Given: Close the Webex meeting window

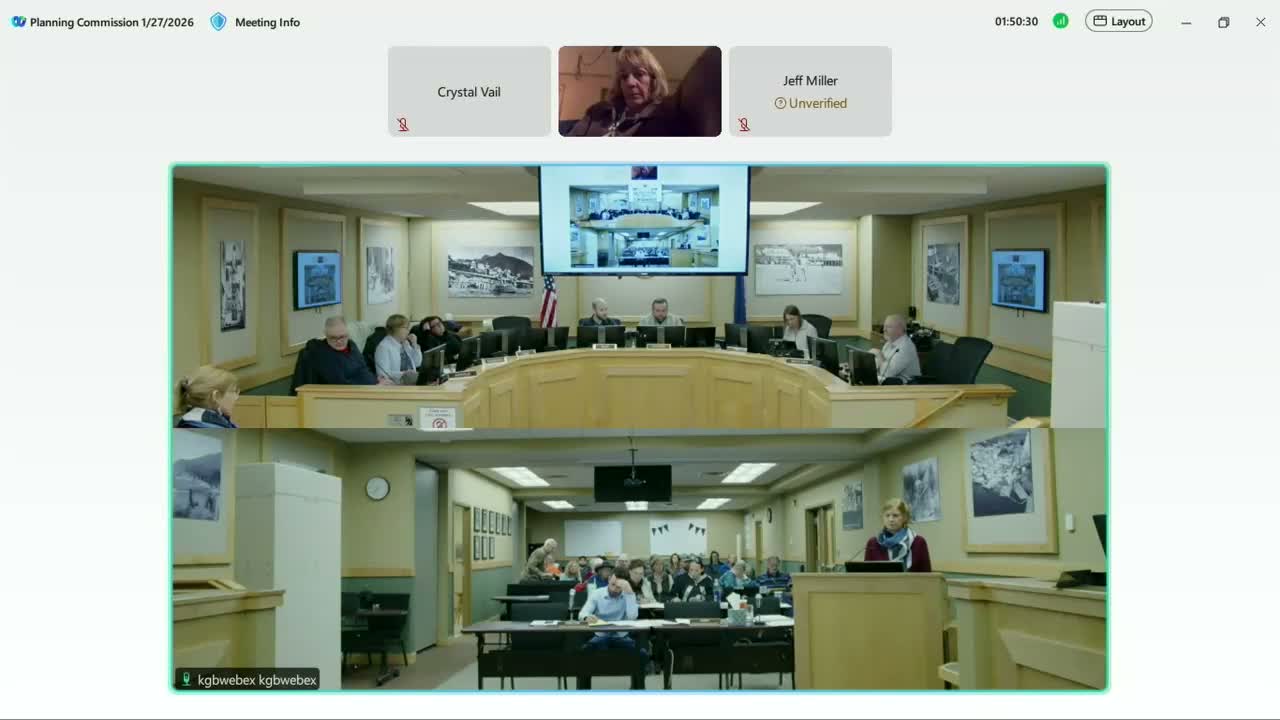Looking at the screenshot, I should point(1260,22).
